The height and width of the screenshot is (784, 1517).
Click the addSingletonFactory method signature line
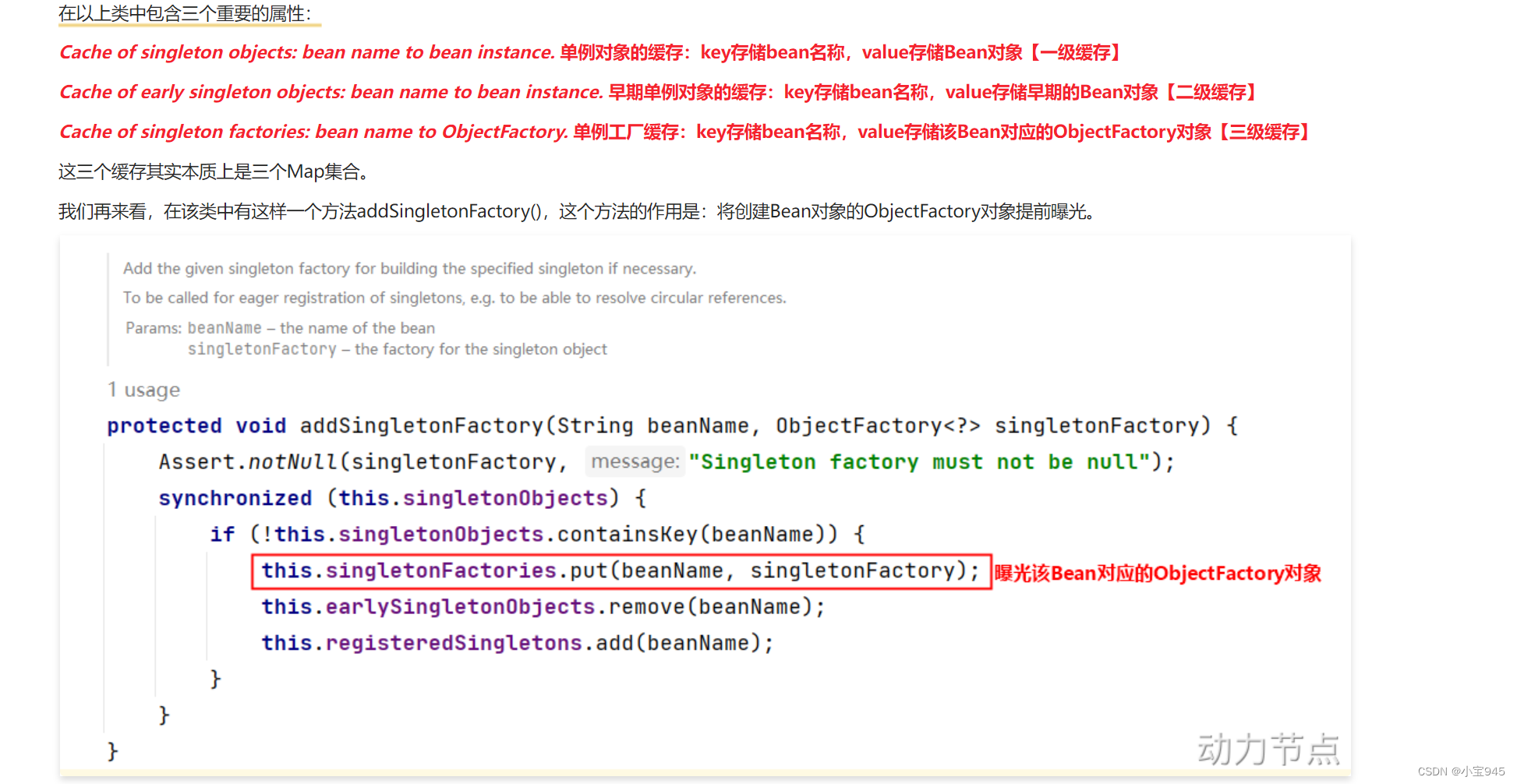673,426
